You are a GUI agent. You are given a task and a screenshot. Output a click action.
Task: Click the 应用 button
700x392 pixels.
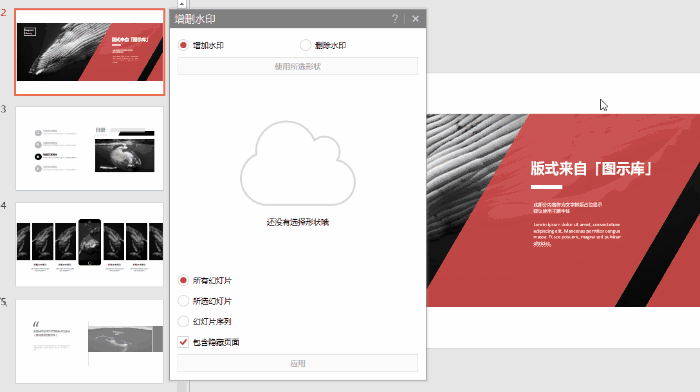click(297, 363)
